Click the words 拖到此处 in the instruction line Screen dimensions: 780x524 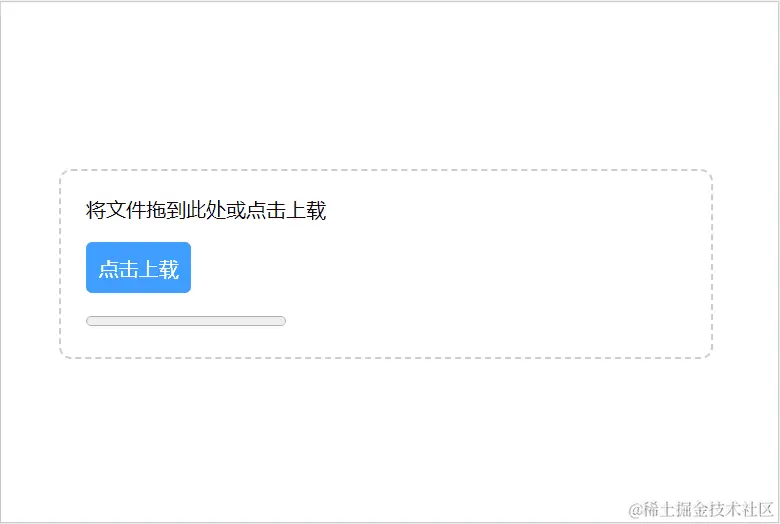(x=186, y=210)
